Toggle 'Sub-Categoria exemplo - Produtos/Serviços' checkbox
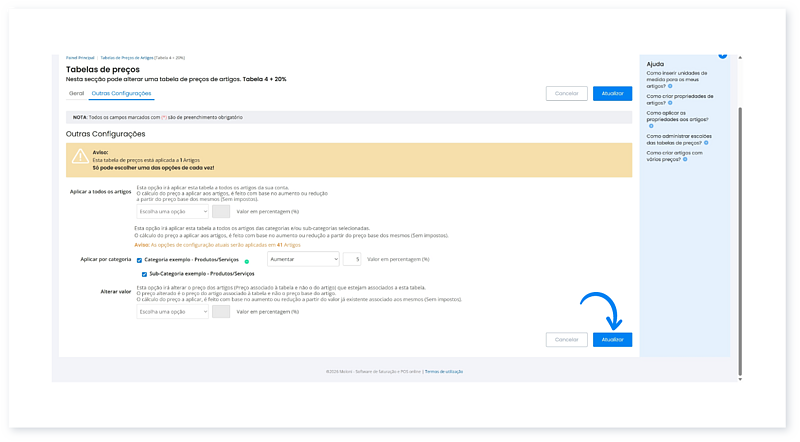 (x=144, y=273)
